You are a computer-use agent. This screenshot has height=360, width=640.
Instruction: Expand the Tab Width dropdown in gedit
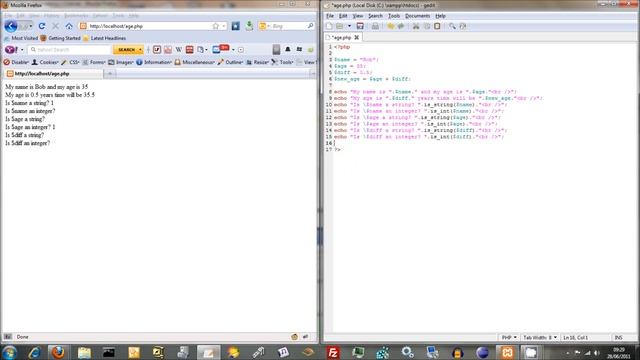coord(540,338)
